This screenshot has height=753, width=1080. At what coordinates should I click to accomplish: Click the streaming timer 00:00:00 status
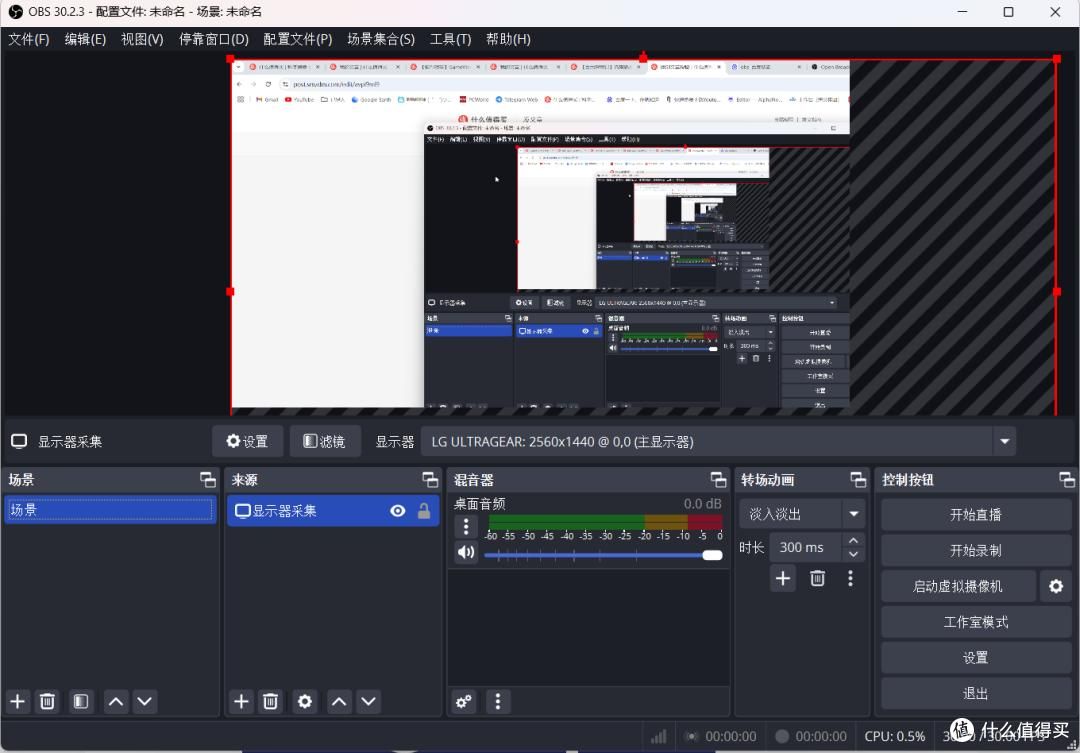coord(731,736)
